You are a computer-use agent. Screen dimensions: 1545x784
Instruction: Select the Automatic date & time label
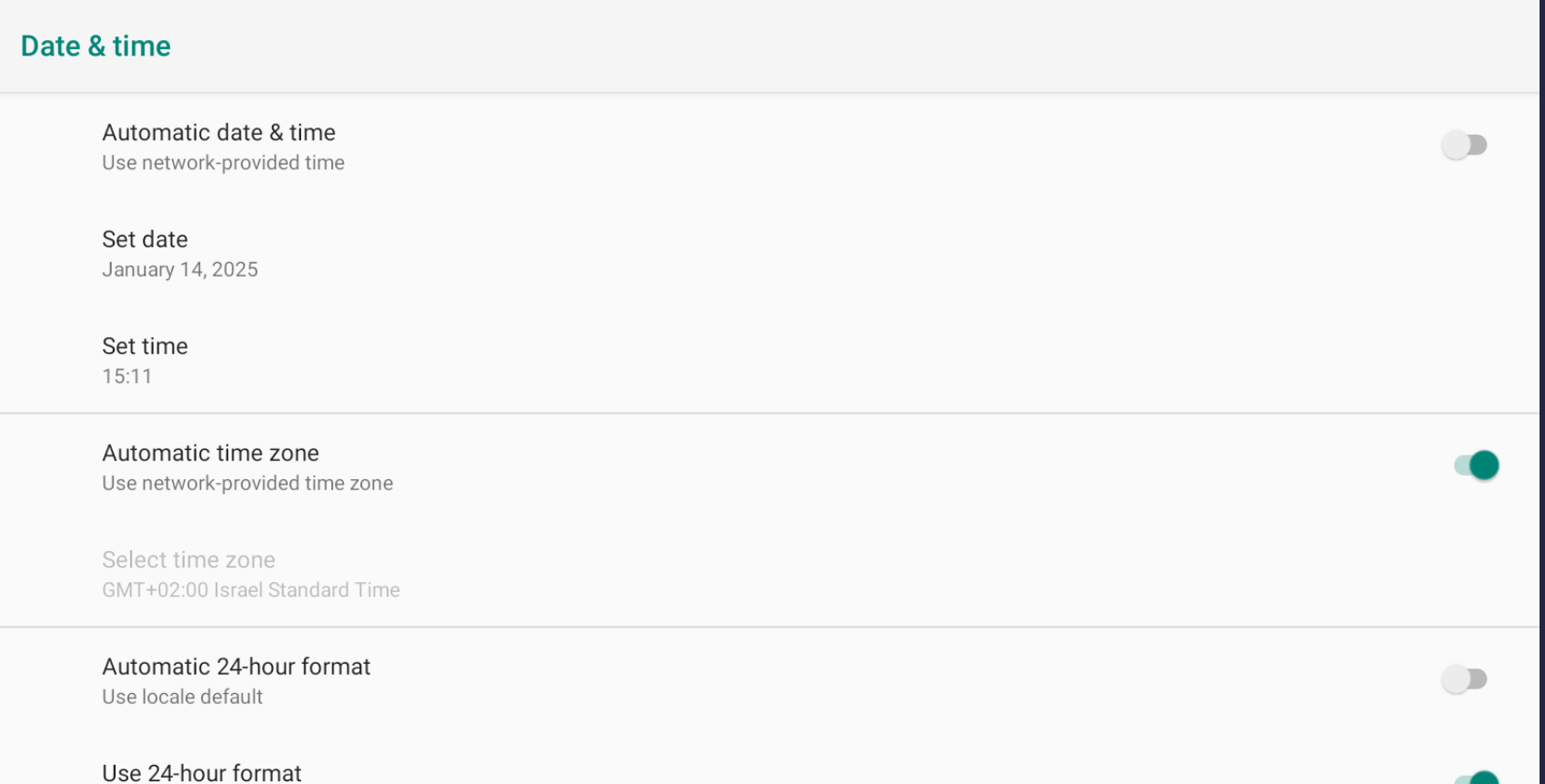[x=218, y=133]
